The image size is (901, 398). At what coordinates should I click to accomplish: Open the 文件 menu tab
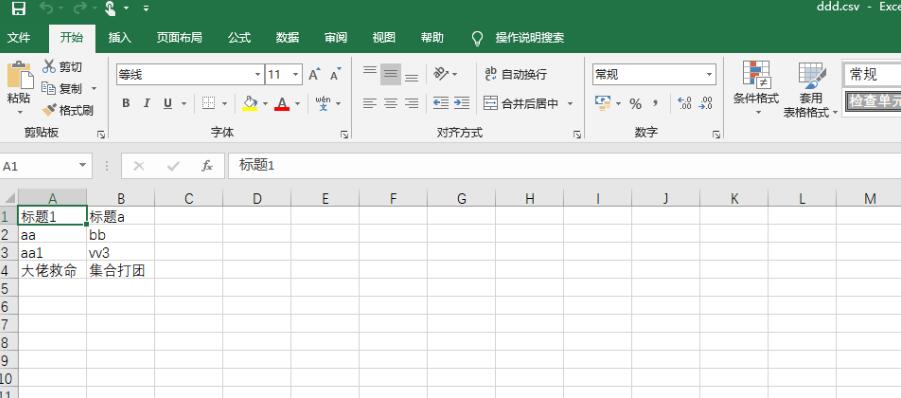pos(19,38)
